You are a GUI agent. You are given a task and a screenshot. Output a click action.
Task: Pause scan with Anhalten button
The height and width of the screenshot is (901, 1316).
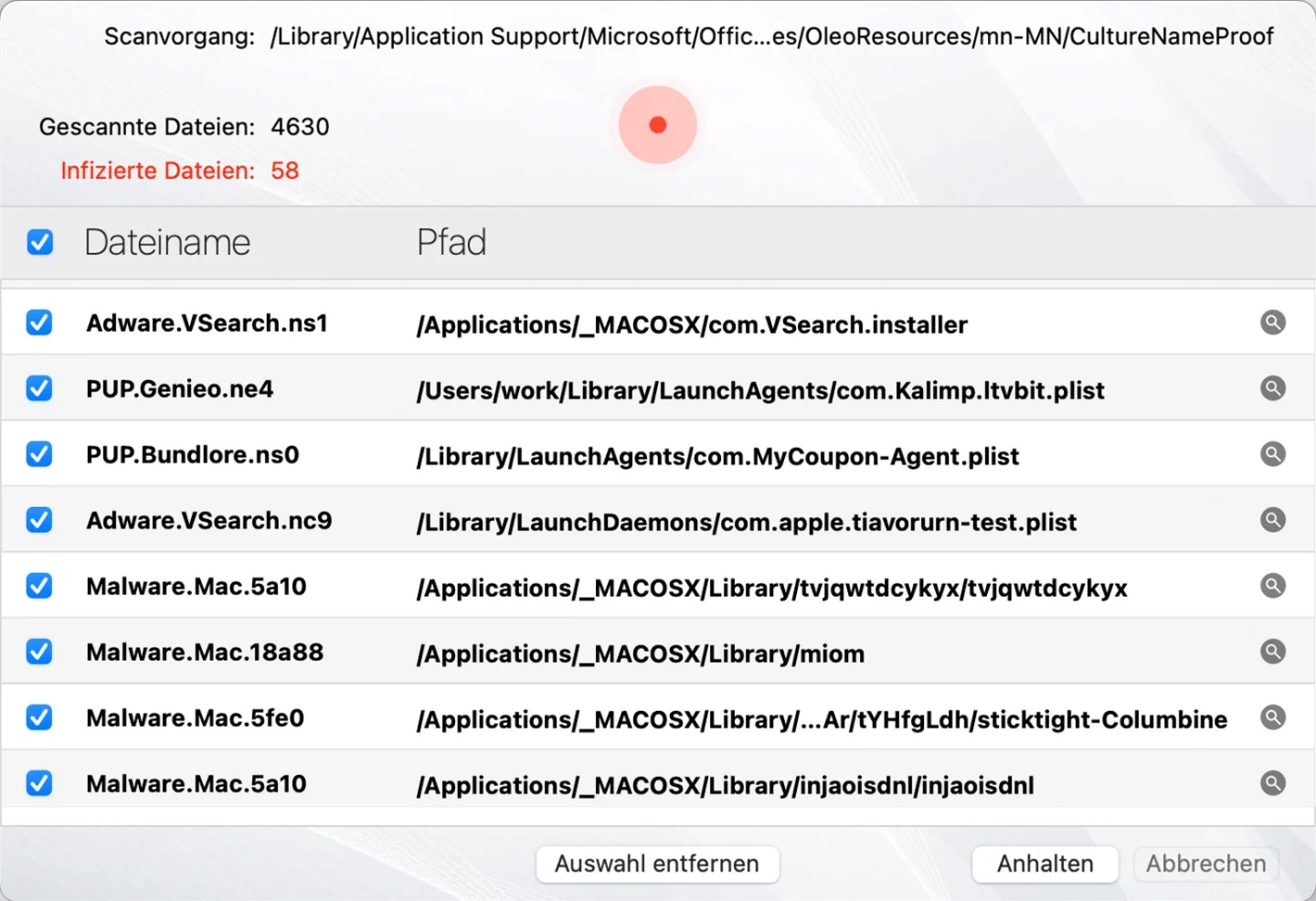pyautogui.click(x=1045, y=864)
